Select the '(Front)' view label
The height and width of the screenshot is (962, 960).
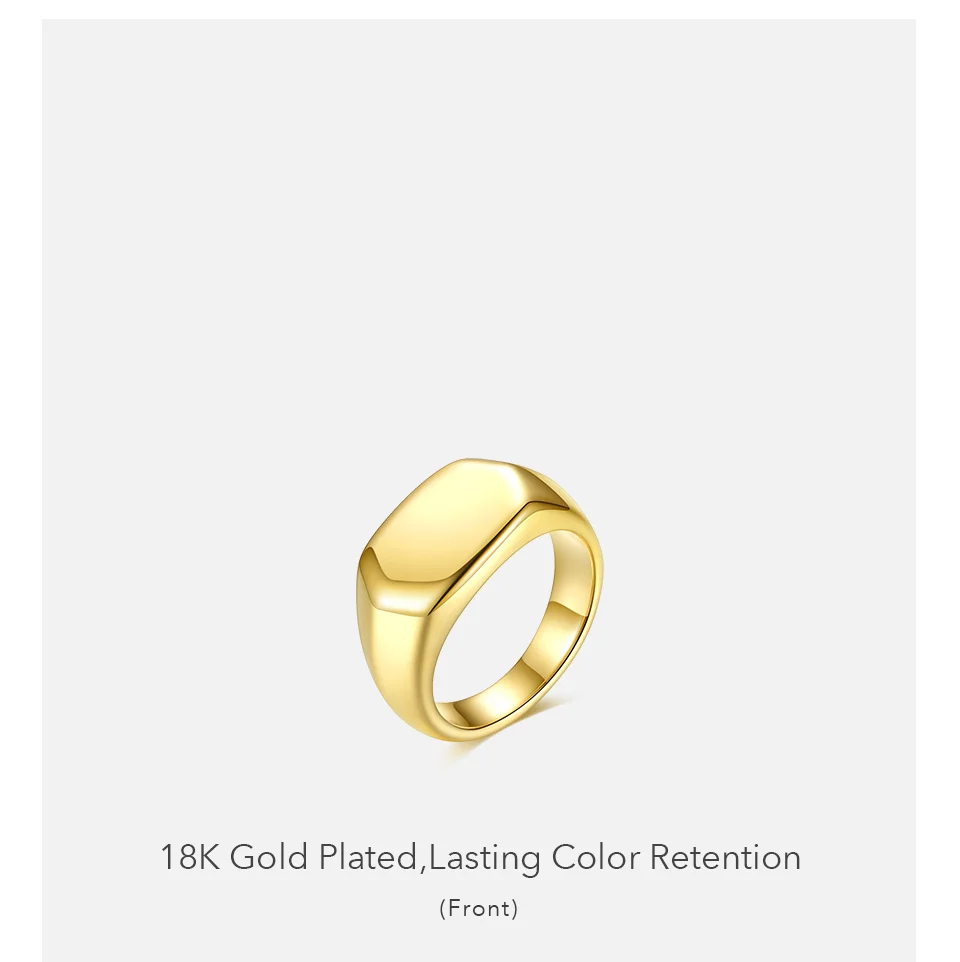coord(479,908)
